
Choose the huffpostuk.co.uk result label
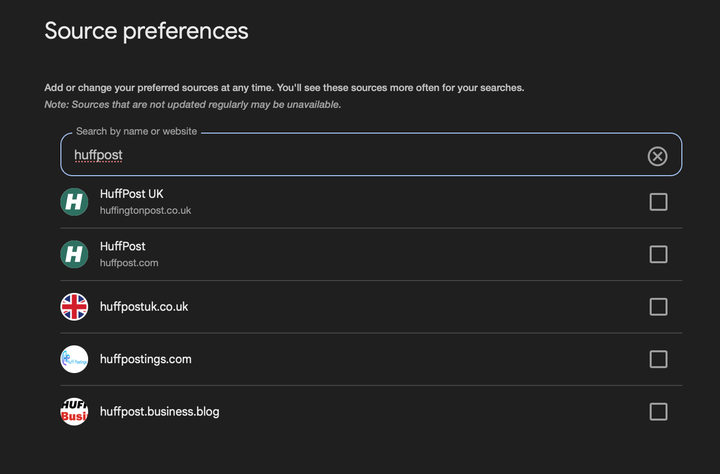144,307
